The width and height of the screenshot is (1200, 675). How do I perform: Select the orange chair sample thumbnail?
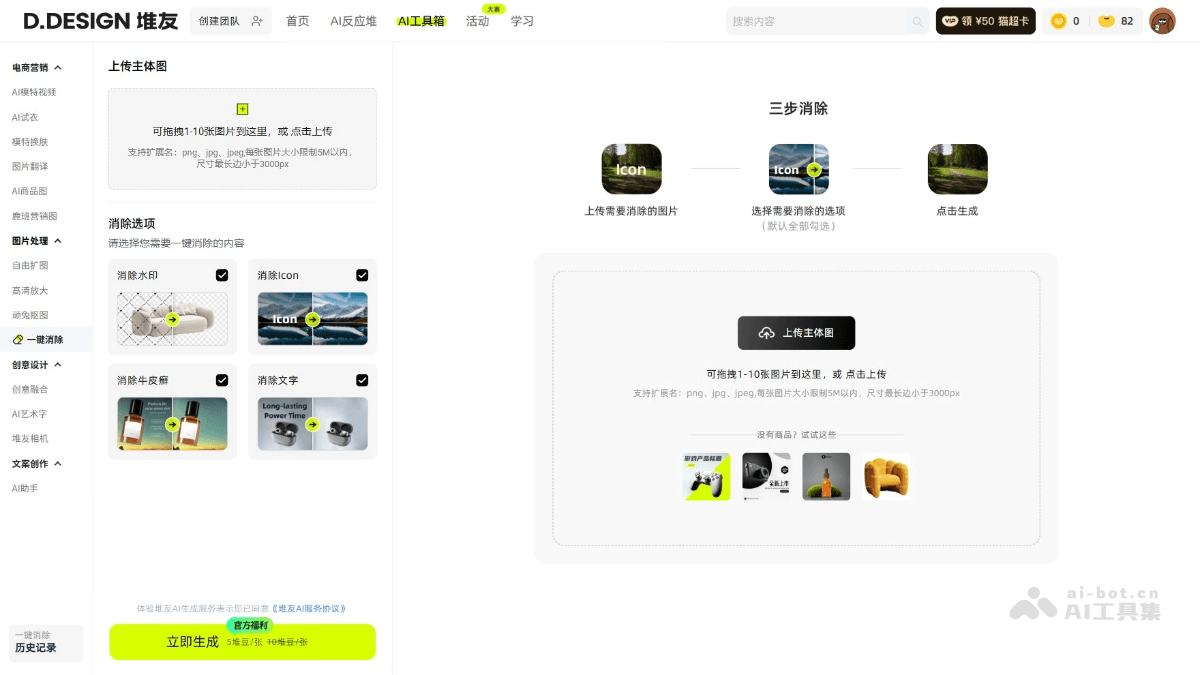(x=886, y=477)
